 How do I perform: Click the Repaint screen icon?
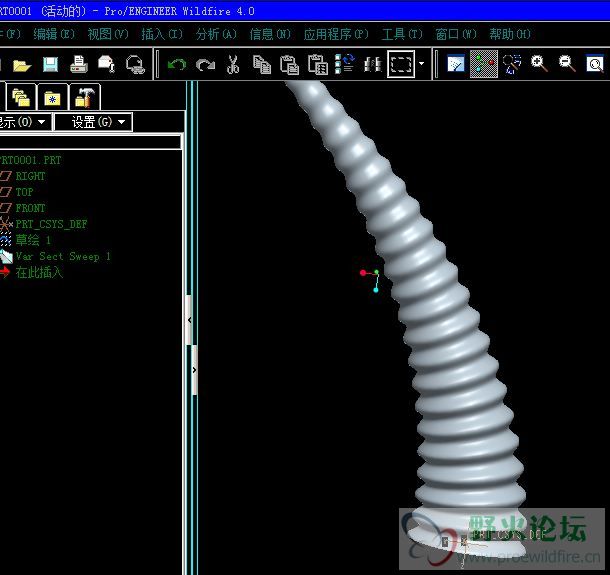tap(456, 64)
